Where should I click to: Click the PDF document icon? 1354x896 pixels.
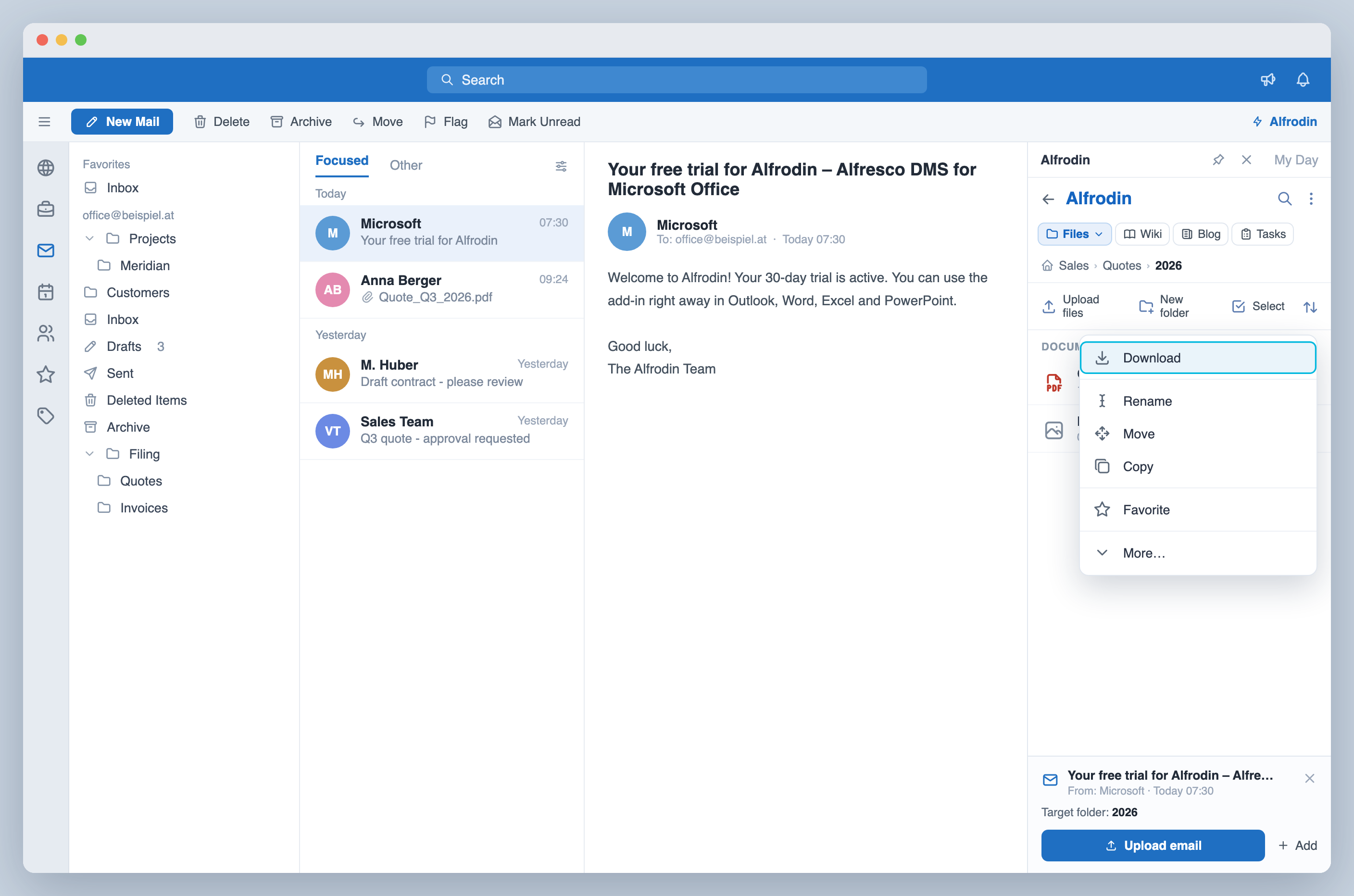tap(1054, 382)
